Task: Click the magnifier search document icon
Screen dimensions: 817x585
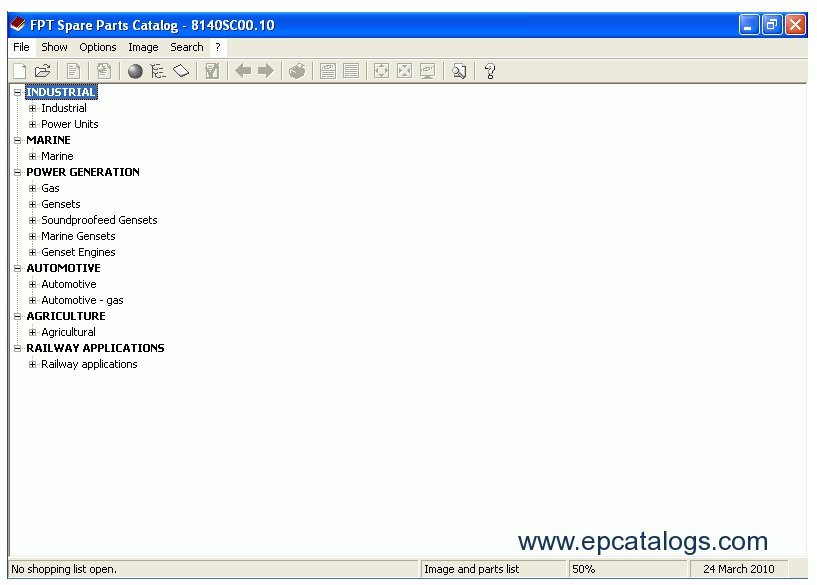Action: [459, 71]
